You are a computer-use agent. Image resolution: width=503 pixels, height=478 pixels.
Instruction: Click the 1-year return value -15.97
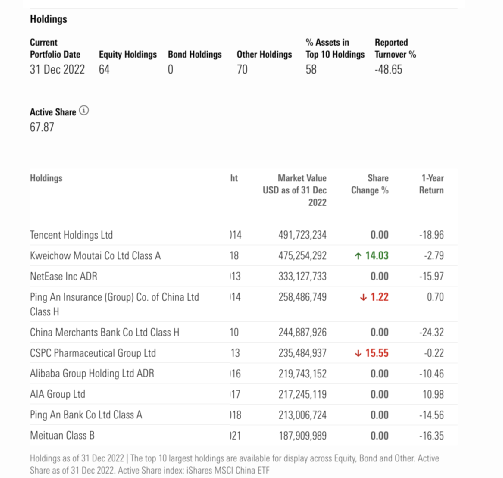(432, 276)
